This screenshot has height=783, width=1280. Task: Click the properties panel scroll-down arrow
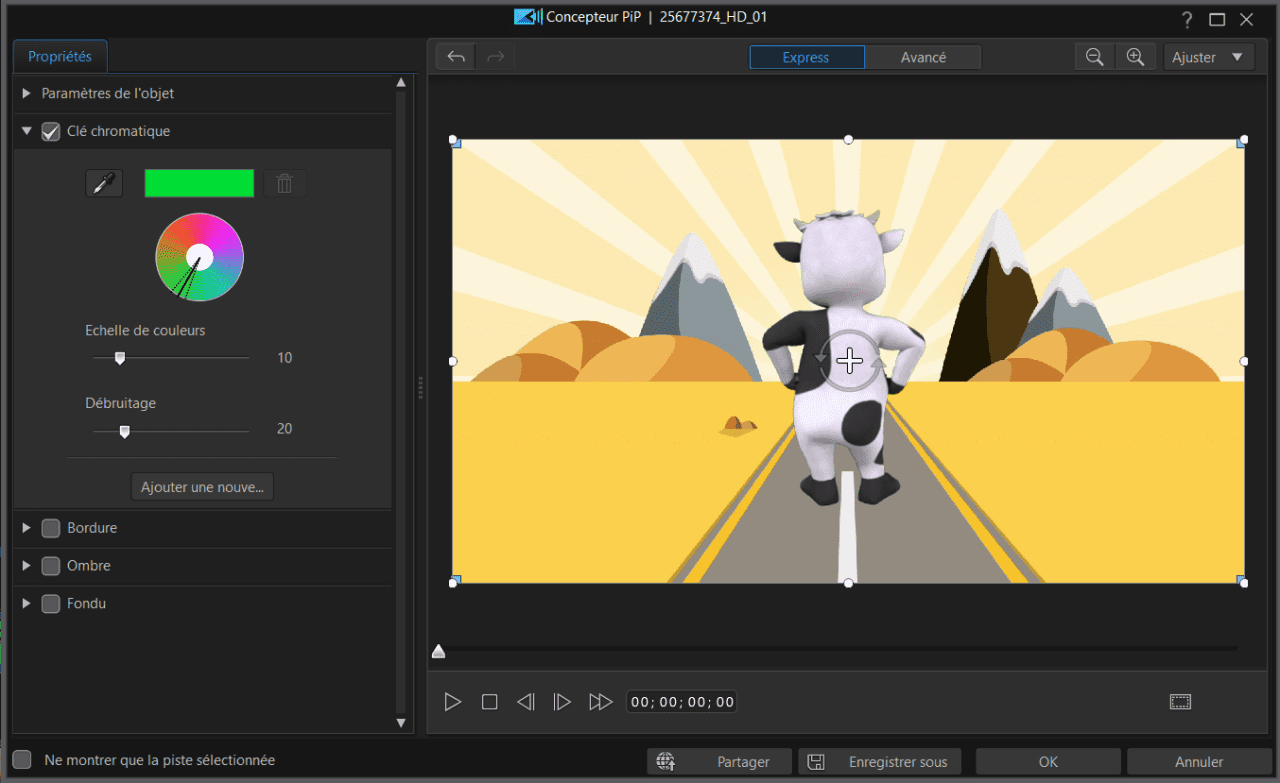(401, 722)
